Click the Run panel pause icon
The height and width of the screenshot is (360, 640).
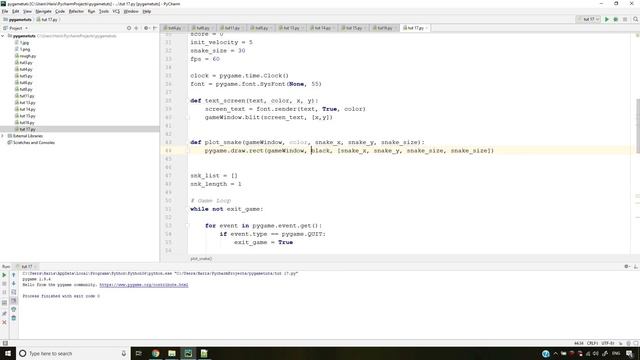tap(4, 292)
